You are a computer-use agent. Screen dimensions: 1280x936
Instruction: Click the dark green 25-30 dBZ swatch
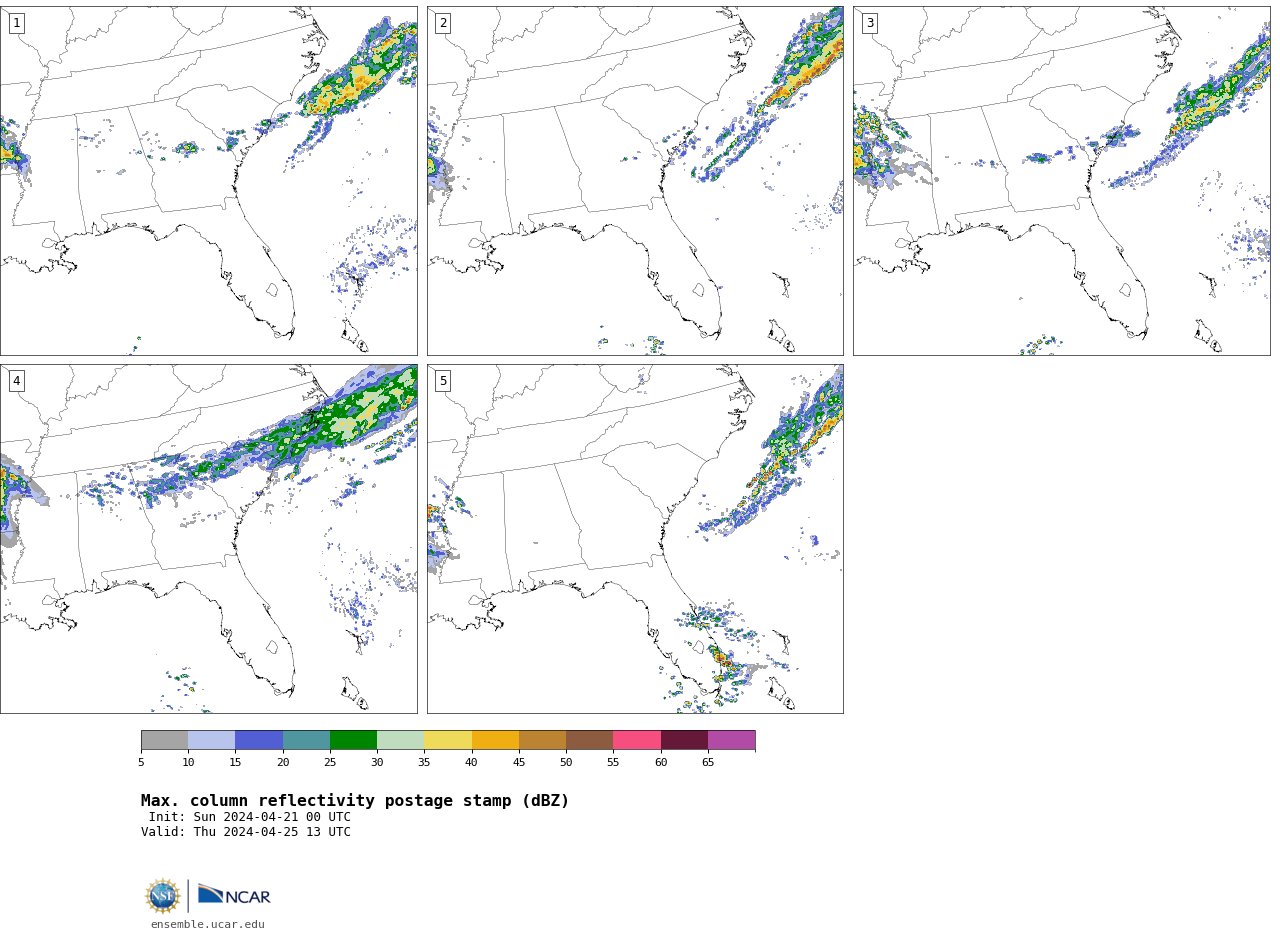pos(353,740)
